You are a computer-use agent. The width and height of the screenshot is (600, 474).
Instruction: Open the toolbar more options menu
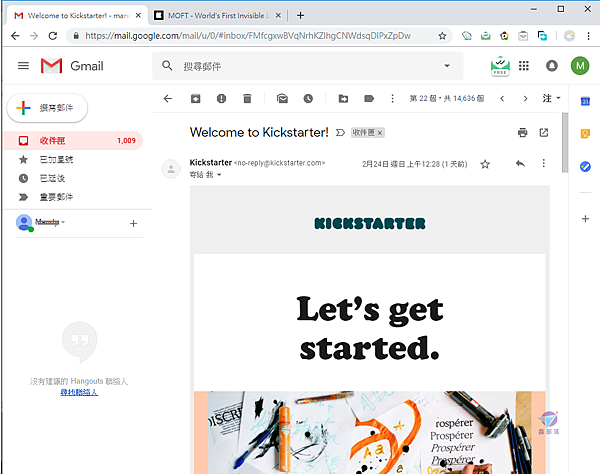tap(392, 99)
